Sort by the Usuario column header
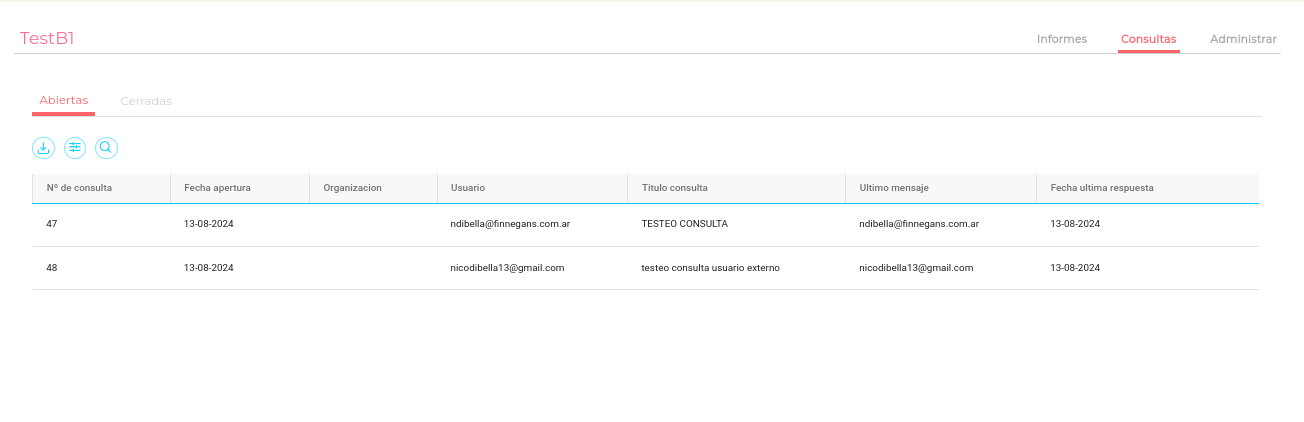This screenshot has height=422, width=1304. [468, 188]
